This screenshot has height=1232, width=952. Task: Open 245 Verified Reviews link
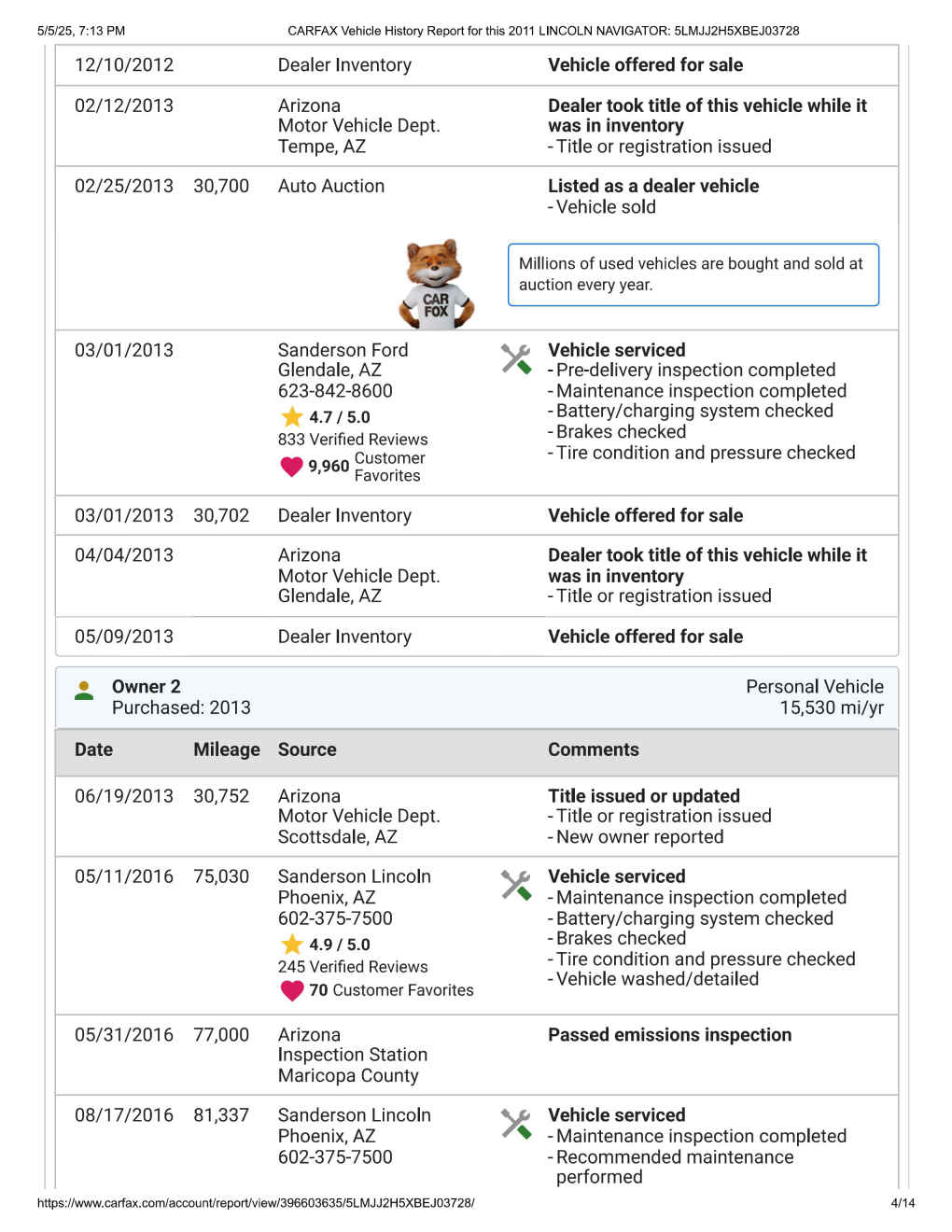352,967
